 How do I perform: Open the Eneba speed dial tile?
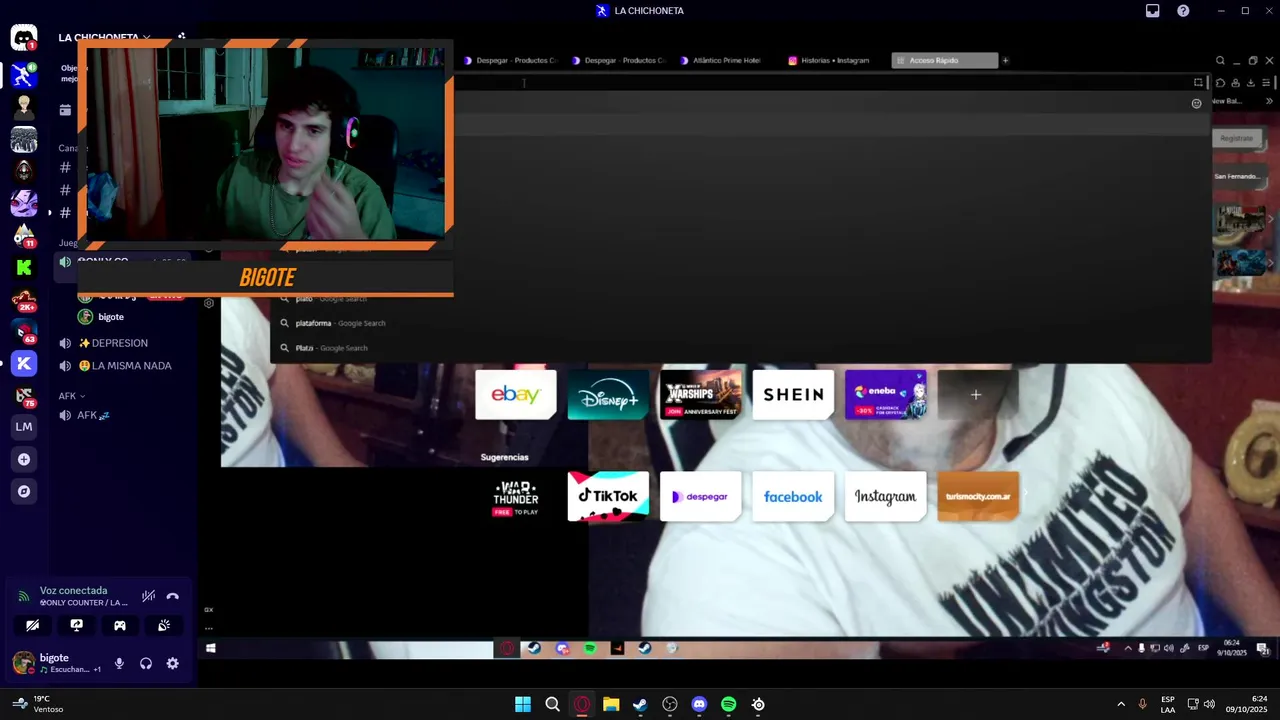pyautogui.click(x=885, y=394)
